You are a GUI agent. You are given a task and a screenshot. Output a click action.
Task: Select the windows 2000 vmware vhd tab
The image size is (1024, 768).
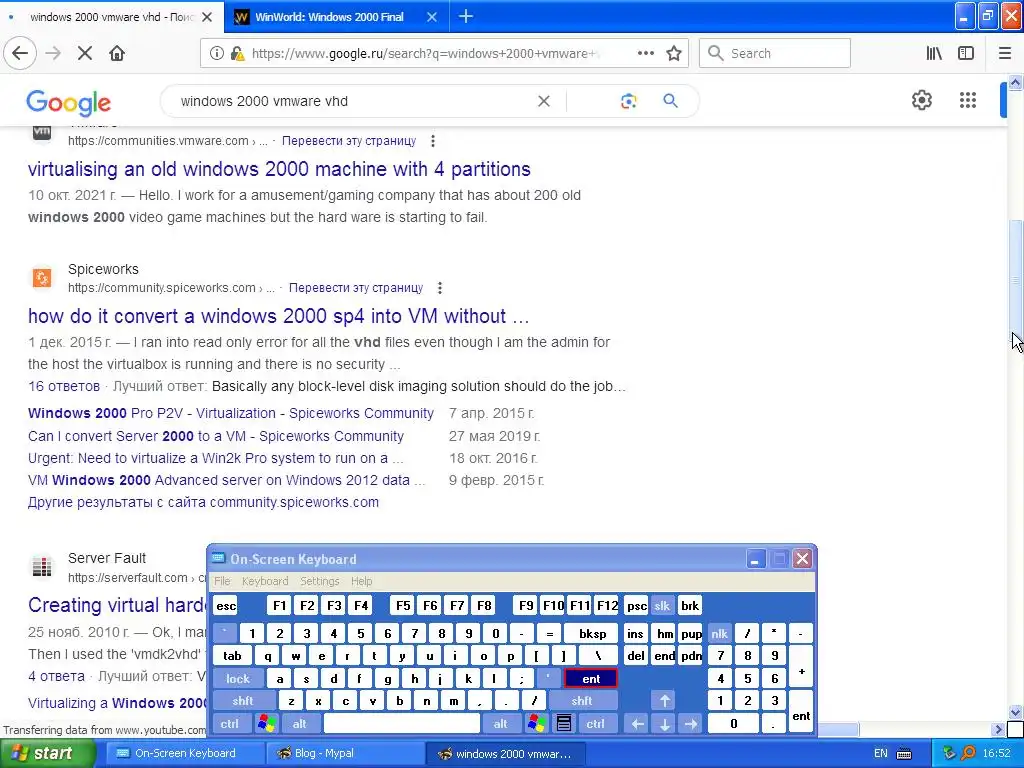(111, 17)
